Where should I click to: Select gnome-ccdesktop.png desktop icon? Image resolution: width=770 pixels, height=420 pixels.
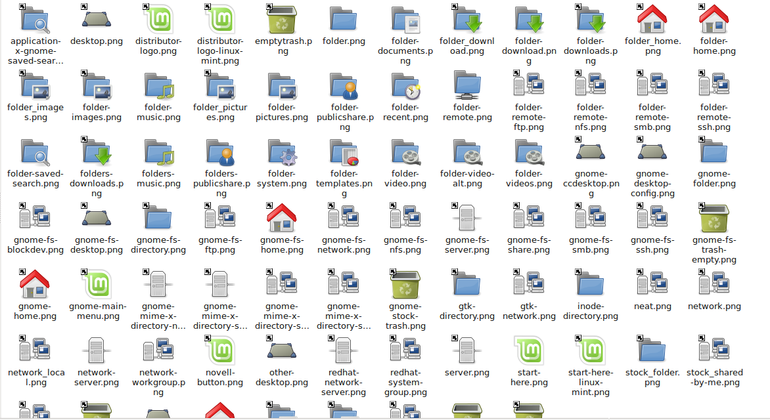pos(590,152)
